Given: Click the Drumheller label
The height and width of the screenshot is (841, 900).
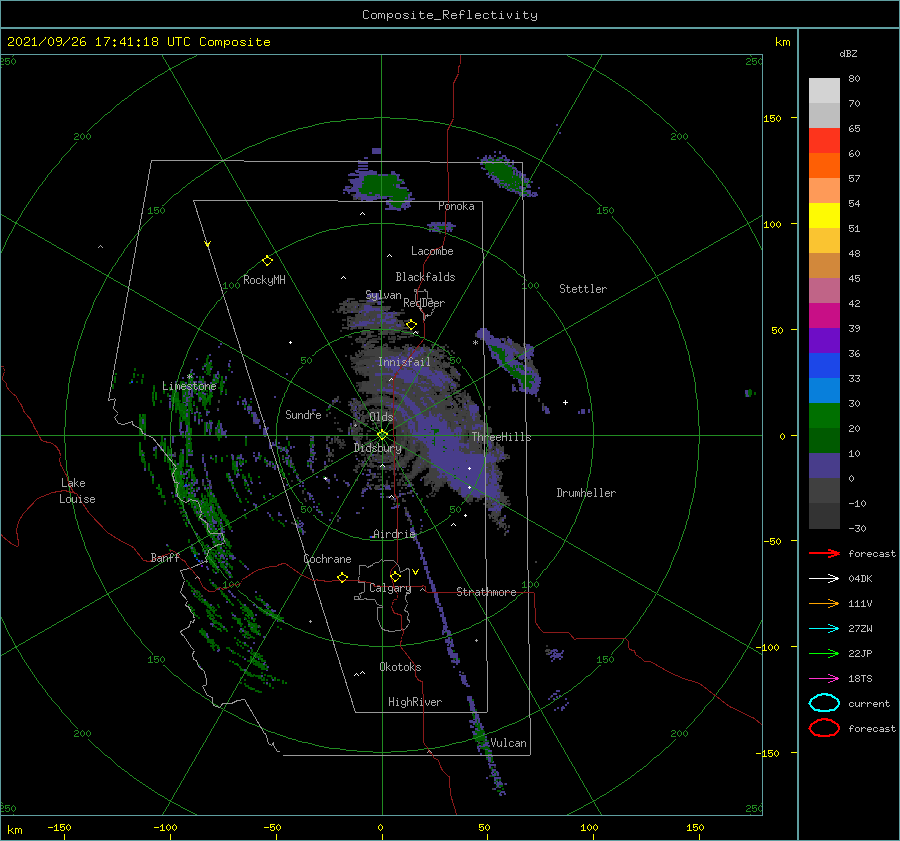Looking at the screenshot, I should tap(586, 493).
